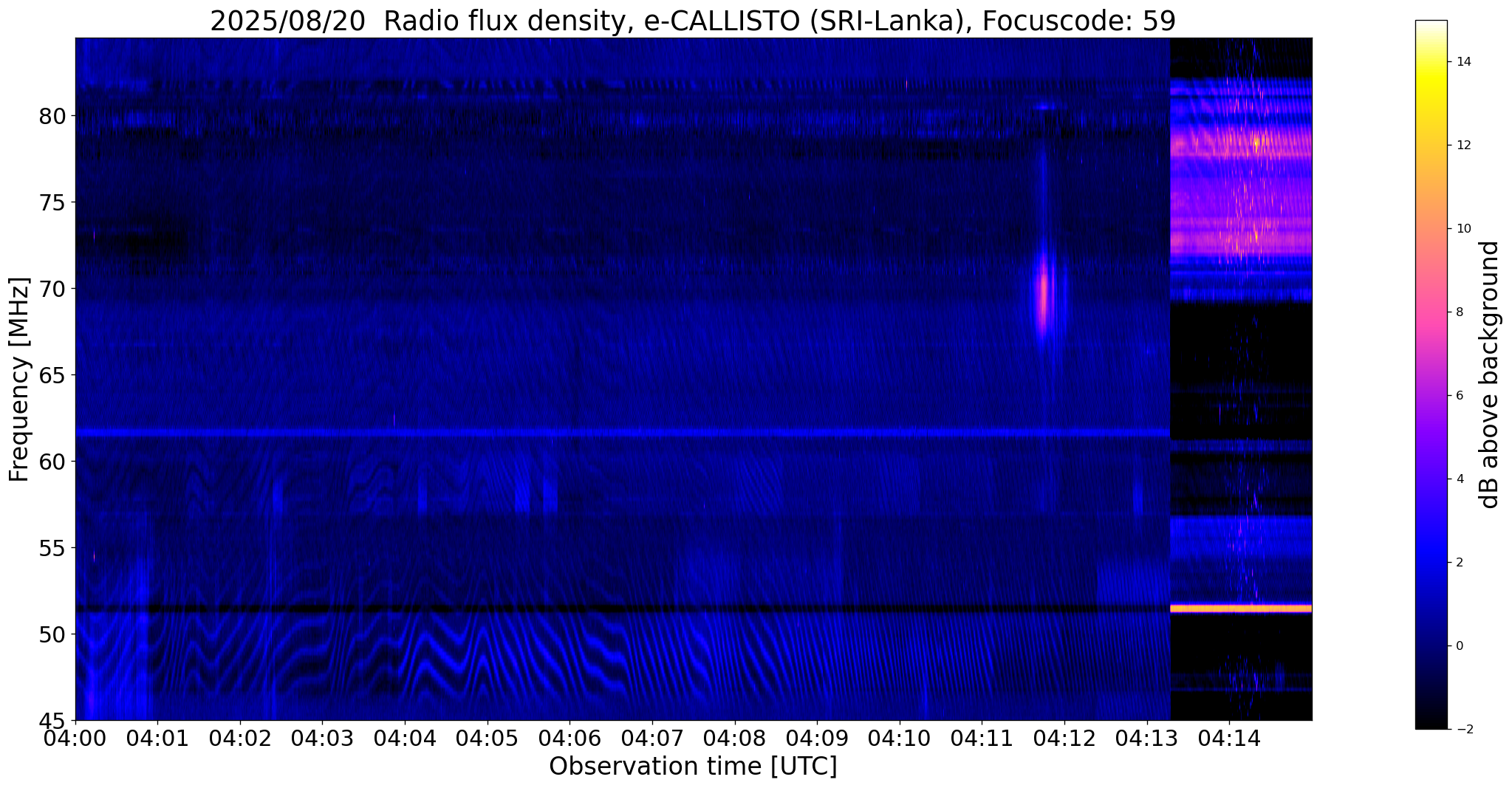Click the 'Frequency [MHz]' y-axis label
This screenshot has height=788, width=1512.
pos(20,380)
